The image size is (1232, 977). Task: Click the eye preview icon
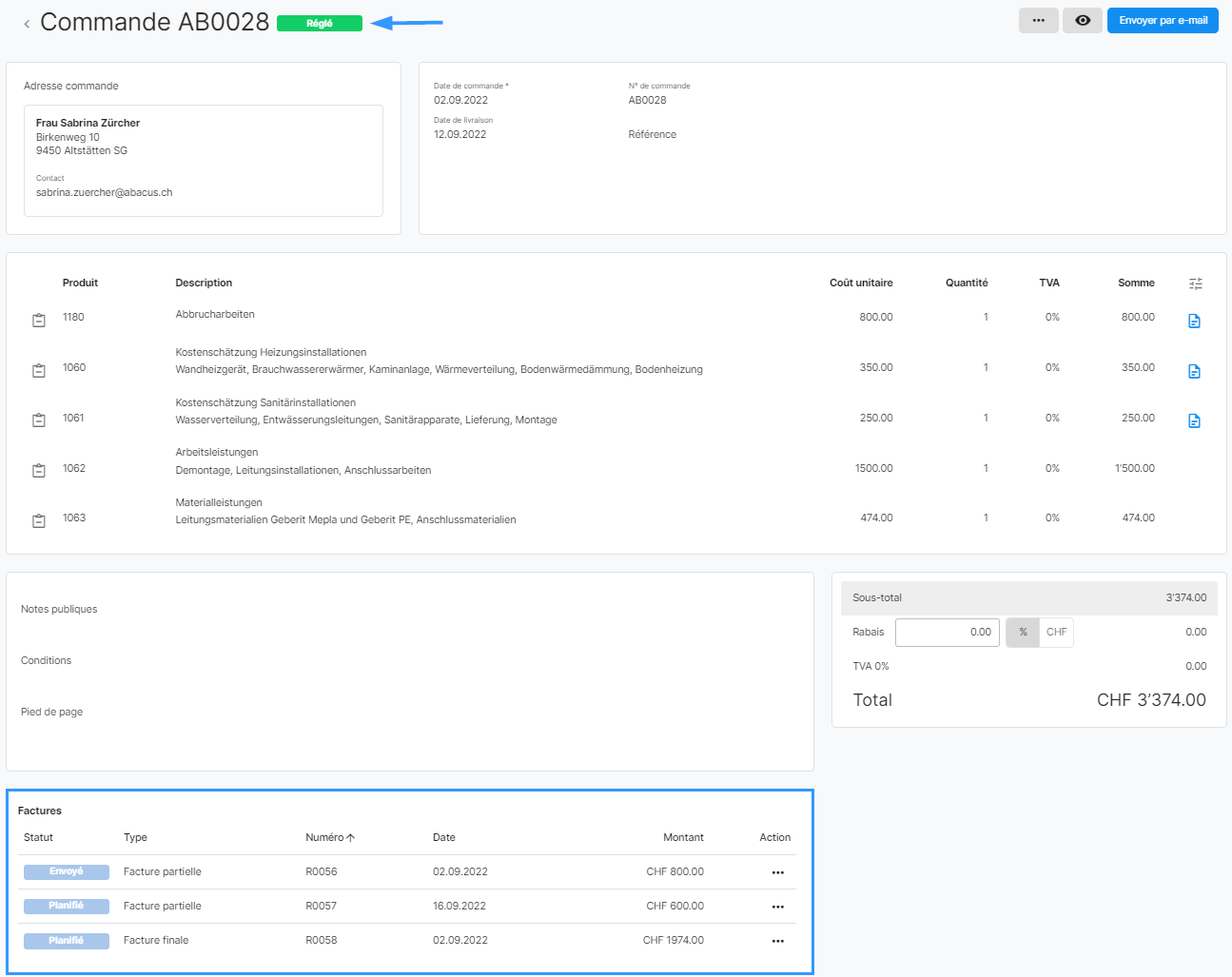[1082, 21]
